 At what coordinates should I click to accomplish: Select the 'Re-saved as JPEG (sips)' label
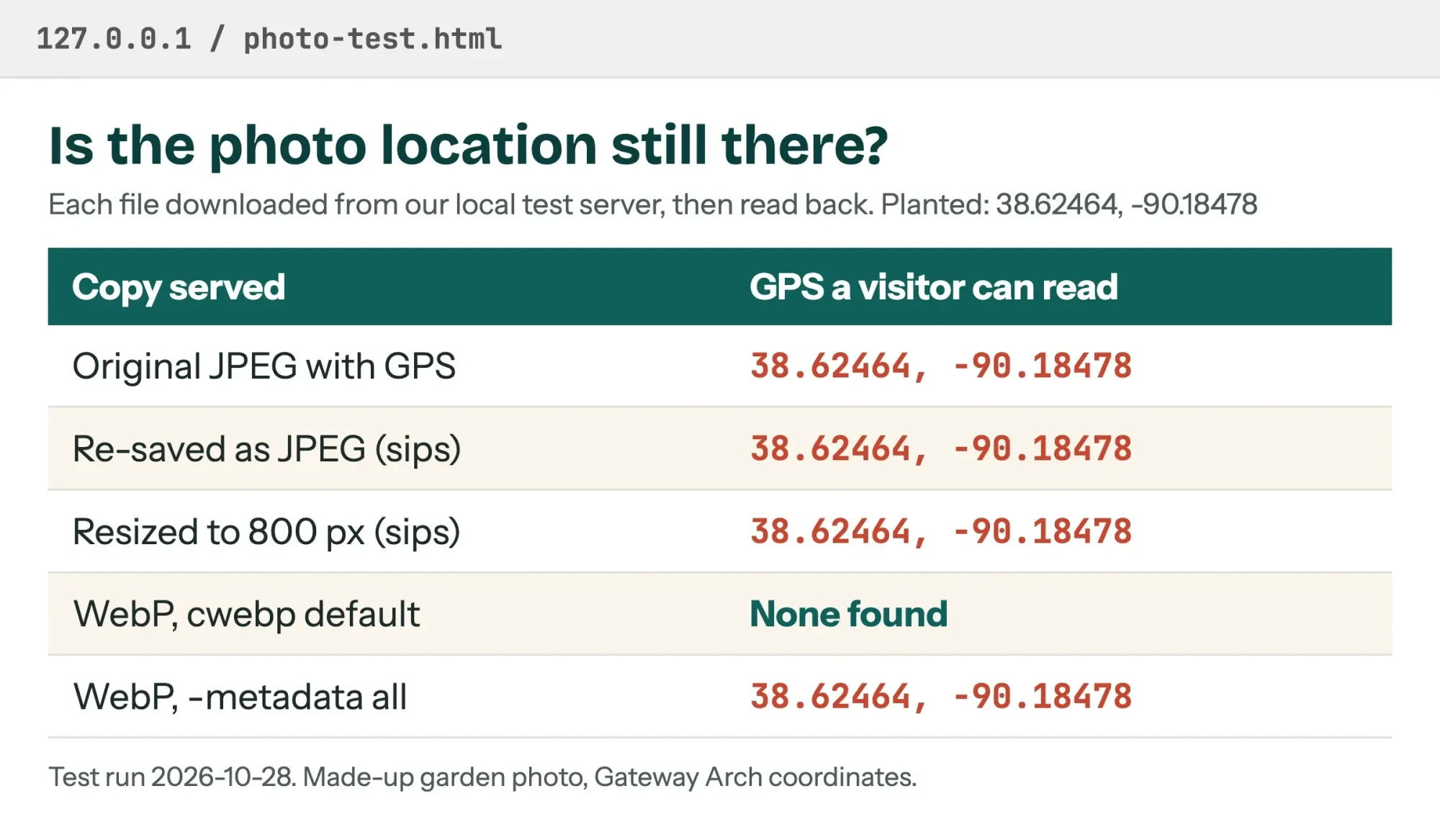(x=266, y=449)
